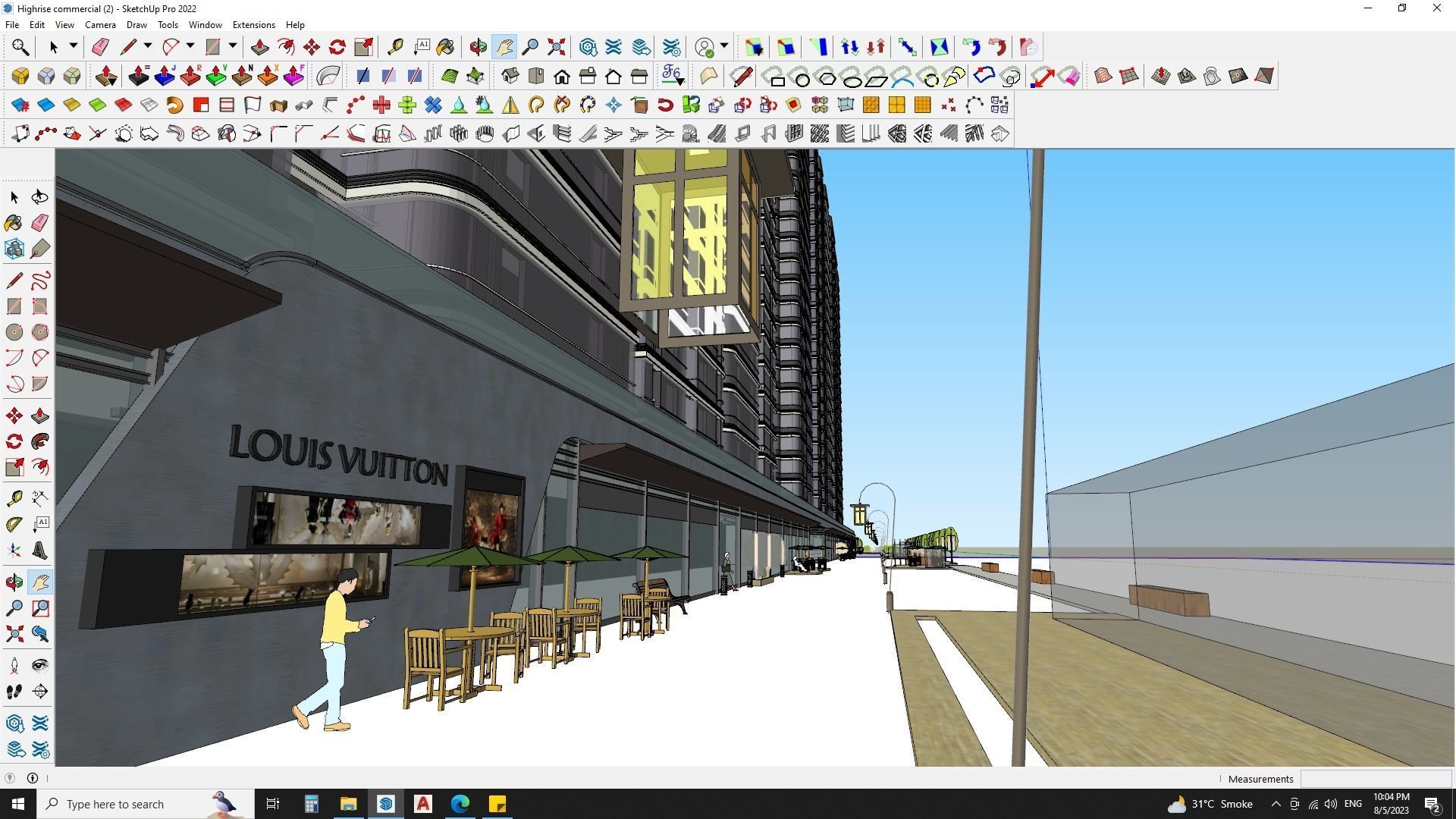Select the Freehand tool in left toolbar
The height and width of the screenshot is (819, 1456).
point(39,281)
